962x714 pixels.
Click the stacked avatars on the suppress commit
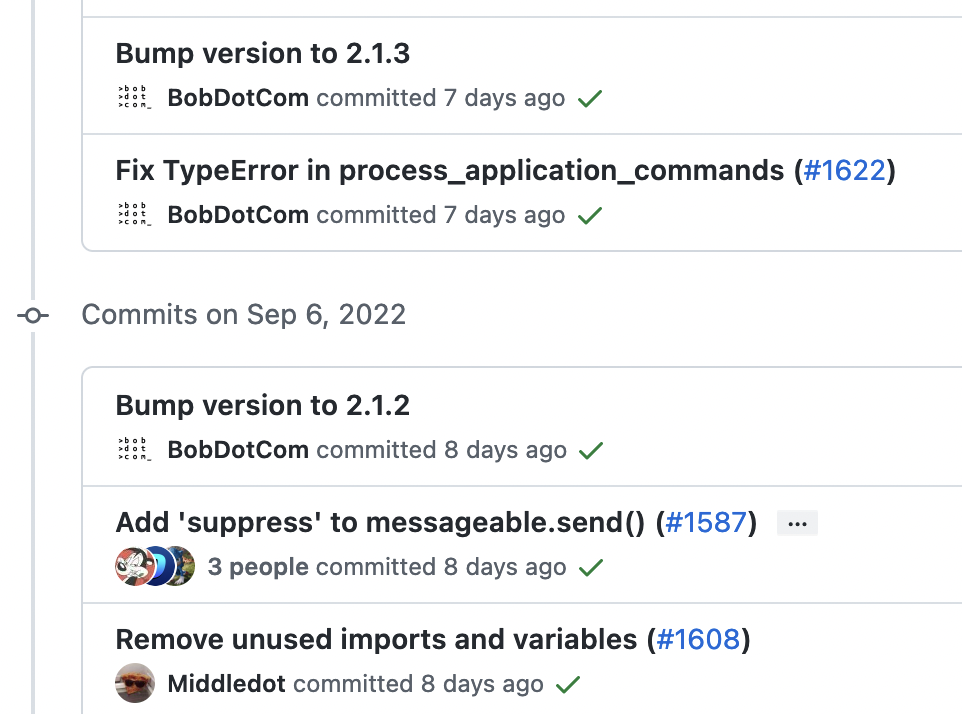point(155,565)
